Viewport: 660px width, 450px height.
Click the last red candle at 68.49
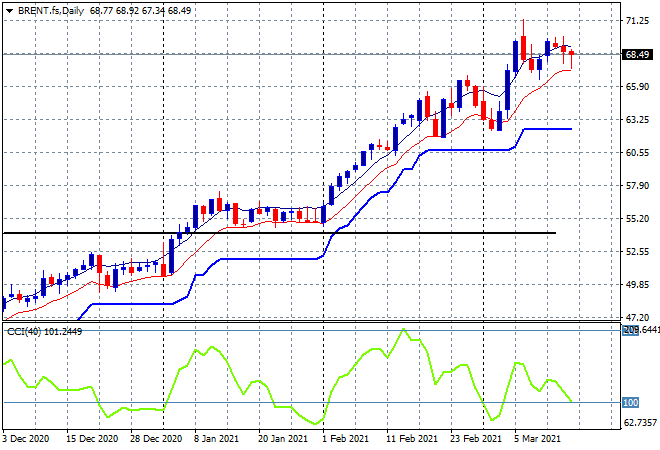[x=572, y=53]
